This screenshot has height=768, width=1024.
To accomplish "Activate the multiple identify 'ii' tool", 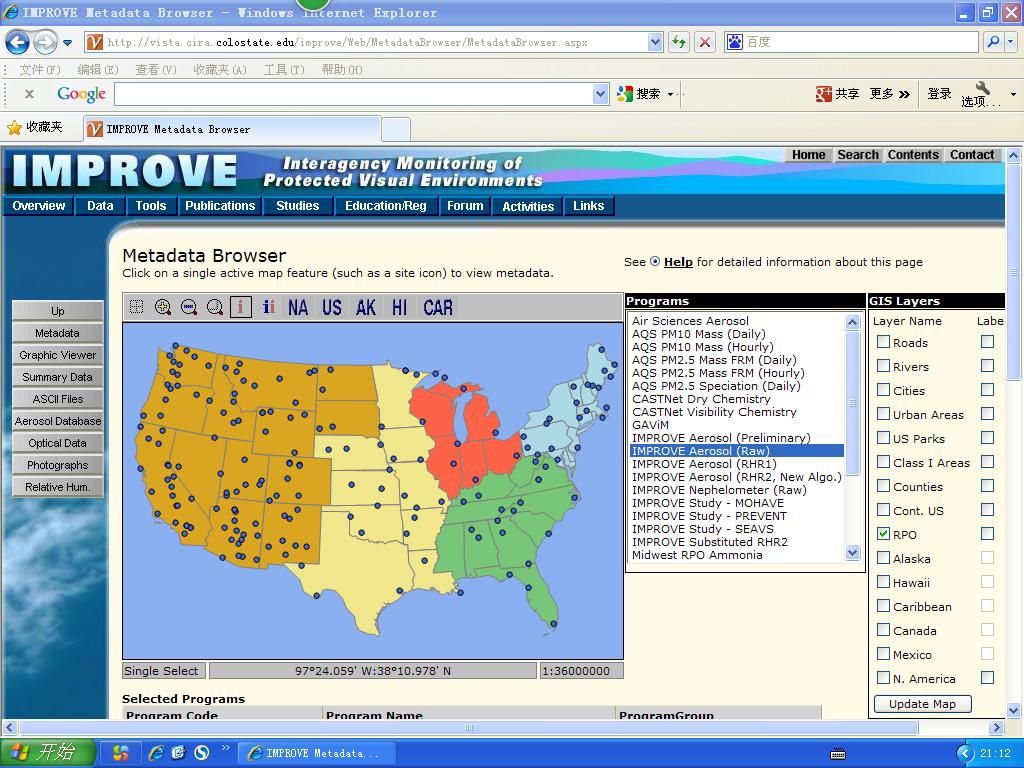I will point(268,307).
